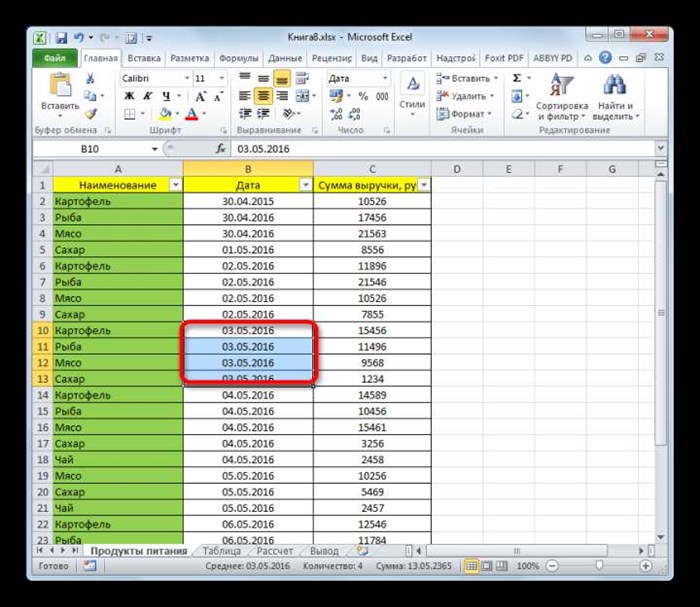Switch to the Вставка ribbon tab
The image size is (700, 607).
pos(144,58)
